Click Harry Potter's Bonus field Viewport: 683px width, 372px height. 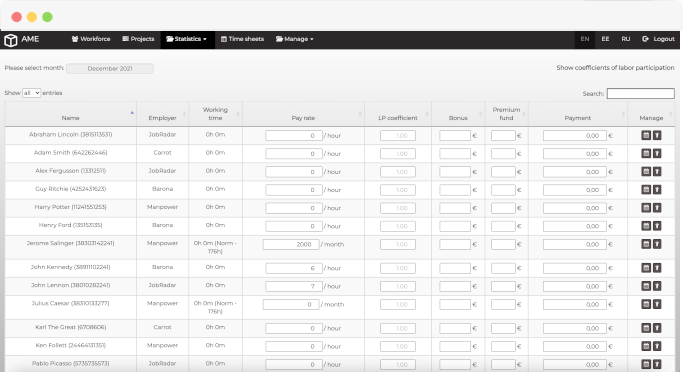pos(455,208)
